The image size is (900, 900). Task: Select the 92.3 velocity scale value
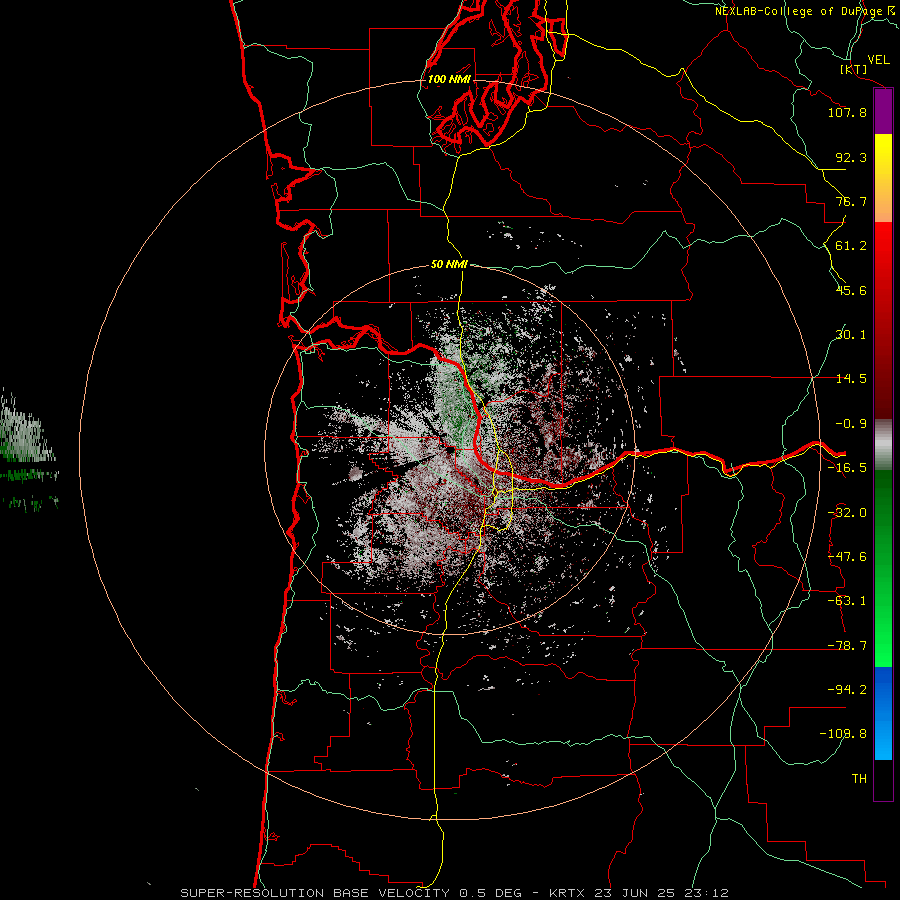coord(851,157)
